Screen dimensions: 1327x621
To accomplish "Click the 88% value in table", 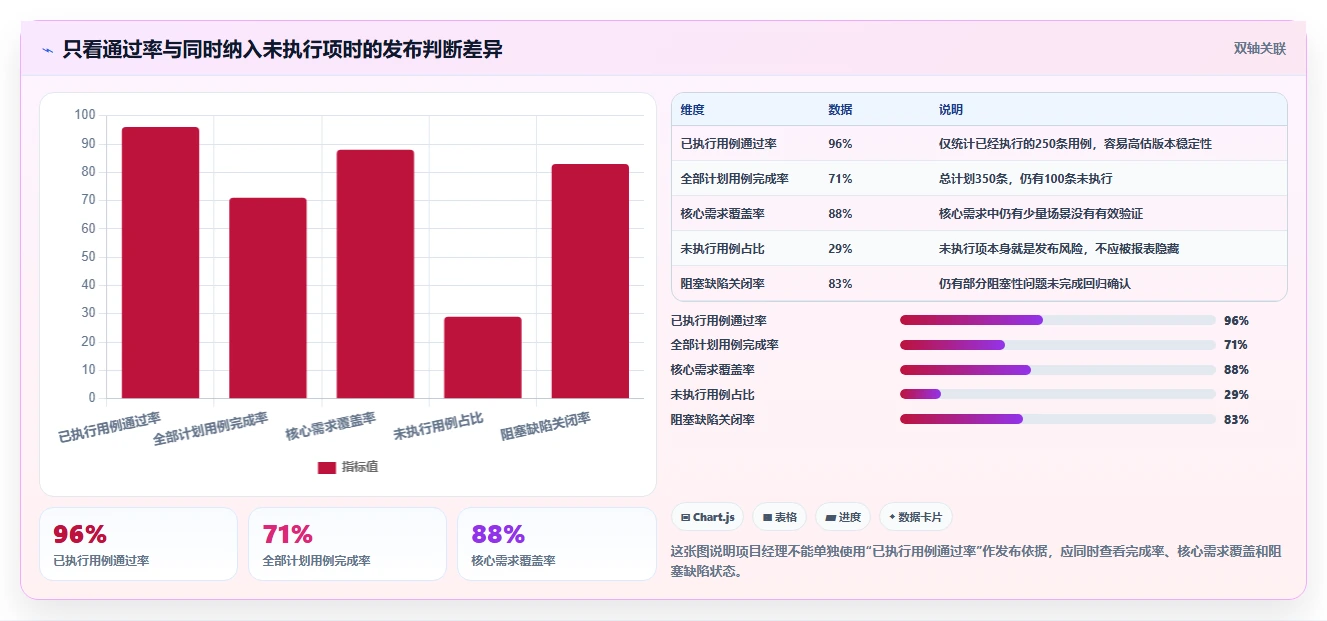I will click(840, 214).
